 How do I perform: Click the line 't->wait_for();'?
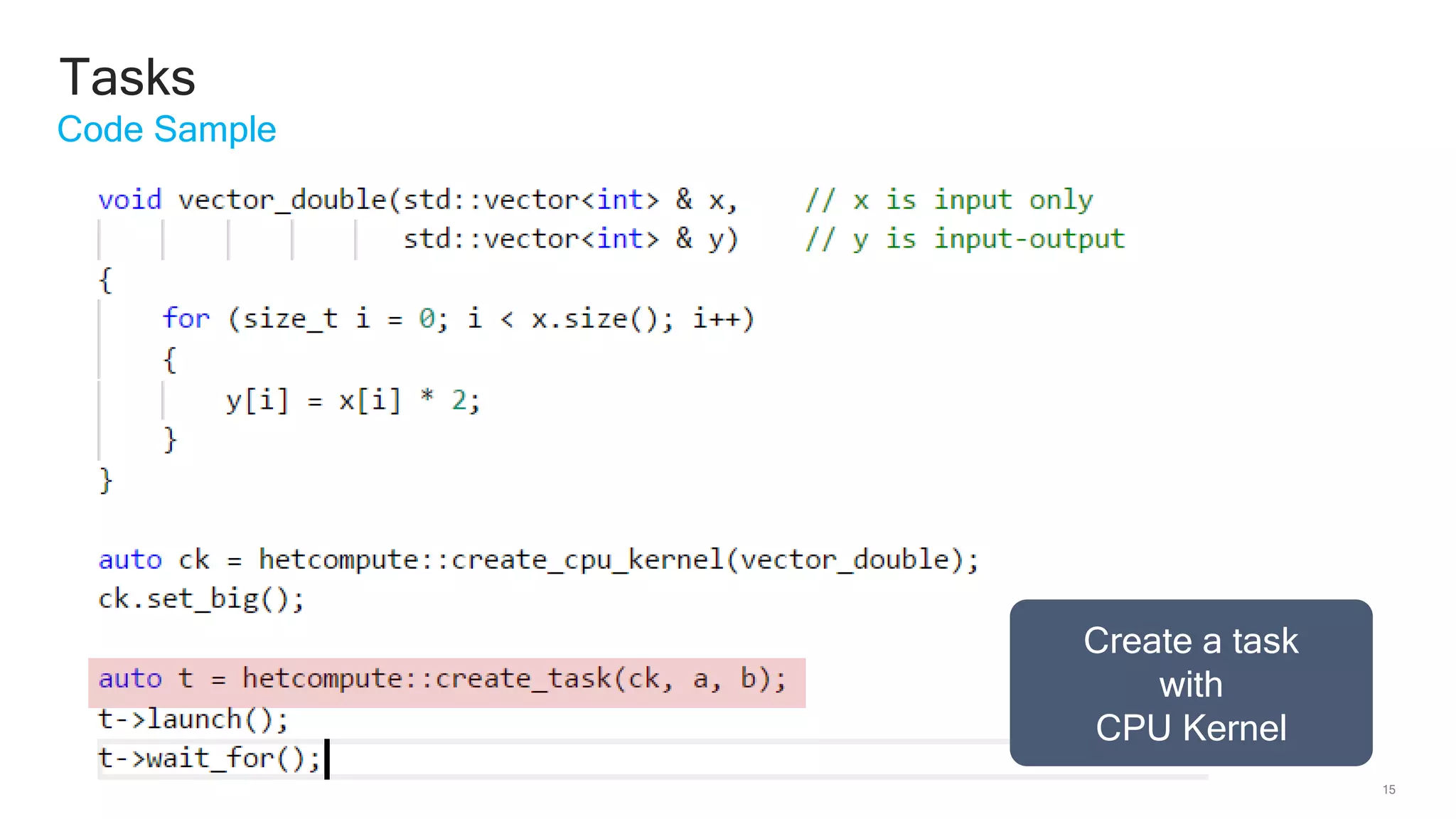209,759
